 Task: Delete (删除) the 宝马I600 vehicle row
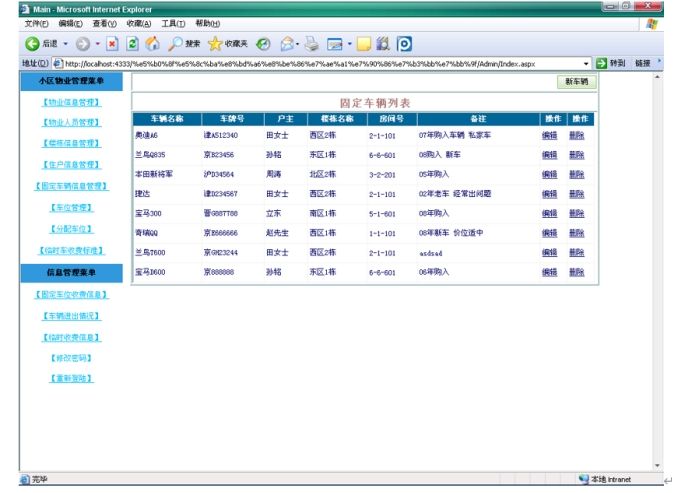pyautogui.click(x=577, y=272)
